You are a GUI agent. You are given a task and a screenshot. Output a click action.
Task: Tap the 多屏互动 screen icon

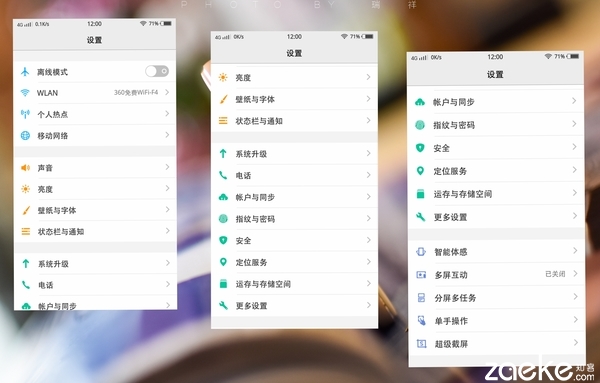point(421,274)
